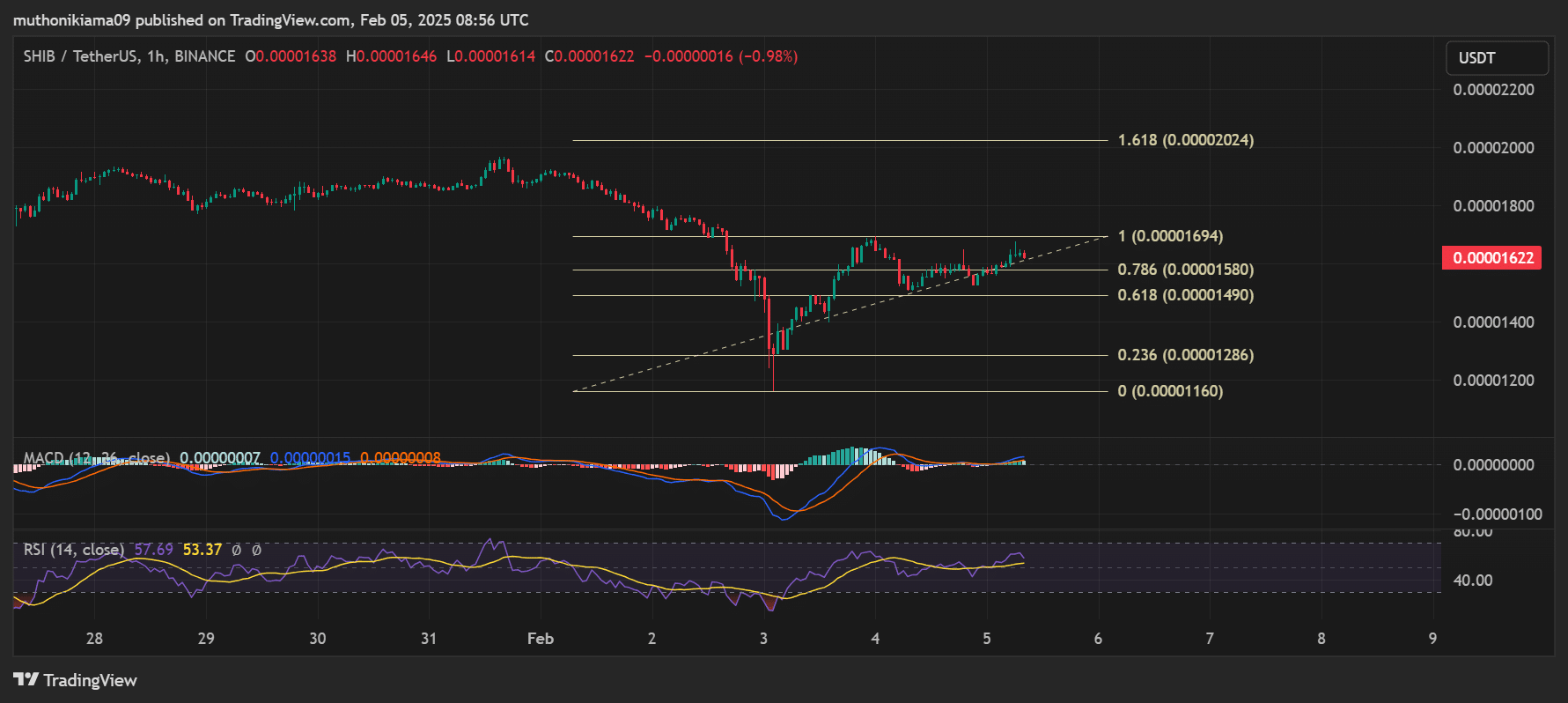Image resolution: width=1568 pixels, height=703 pixels.
Task: Click the 0.00002200 price axis value
Action: pyautogui.click(x=1494, y=90)
